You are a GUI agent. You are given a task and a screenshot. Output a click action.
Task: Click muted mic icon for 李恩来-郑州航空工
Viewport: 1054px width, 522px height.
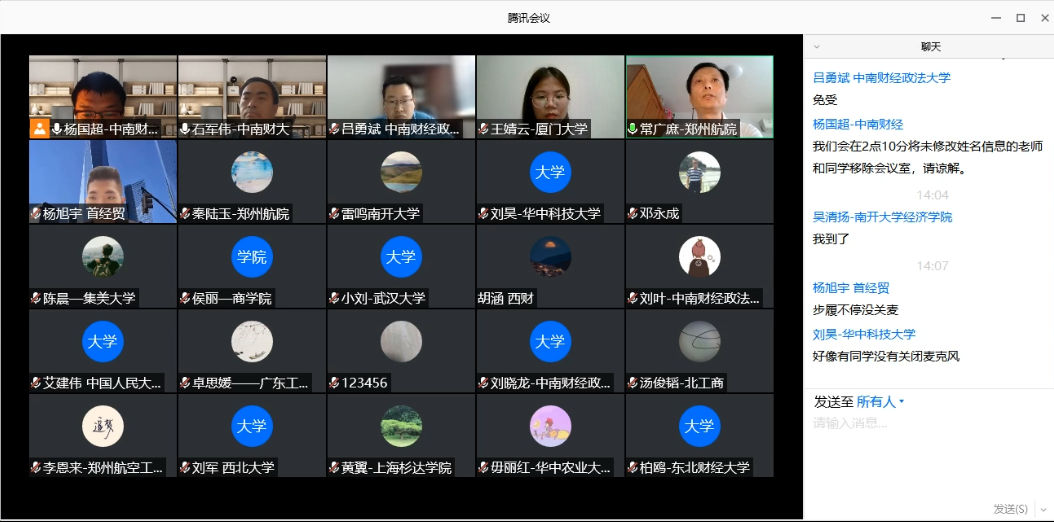[36, 468]
